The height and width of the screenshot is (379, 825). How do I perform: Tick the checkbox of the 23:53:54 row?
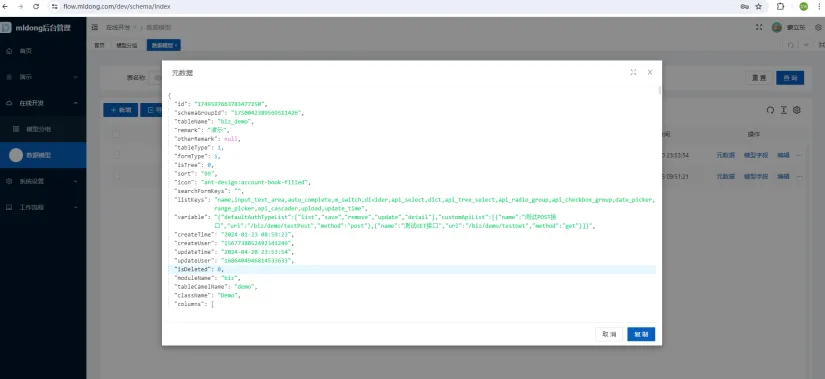click(117, 155)
